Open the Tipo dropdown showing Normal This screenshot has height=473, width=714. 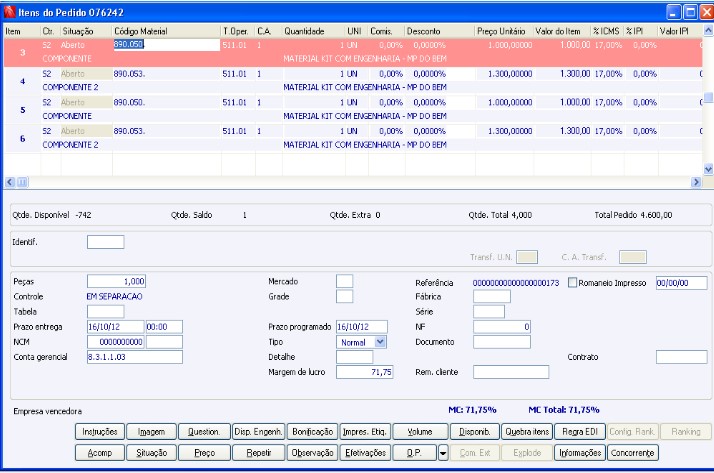[380, 341]
